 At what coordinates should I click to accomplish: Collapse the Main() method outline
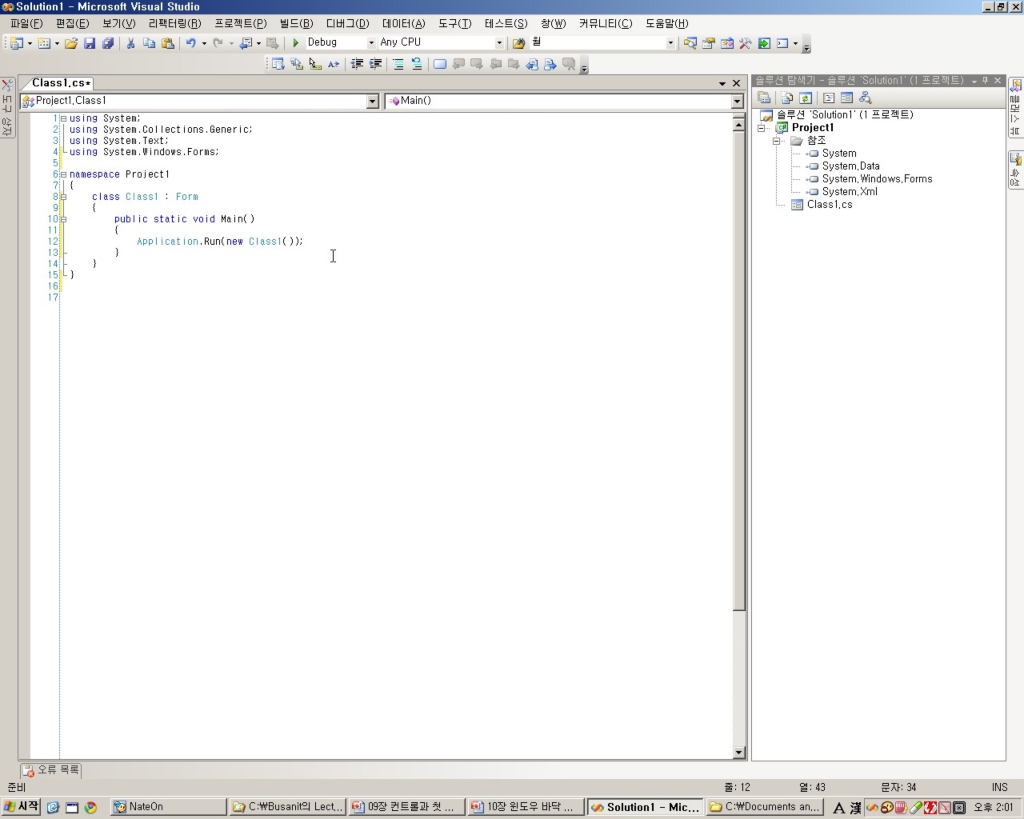63,219
